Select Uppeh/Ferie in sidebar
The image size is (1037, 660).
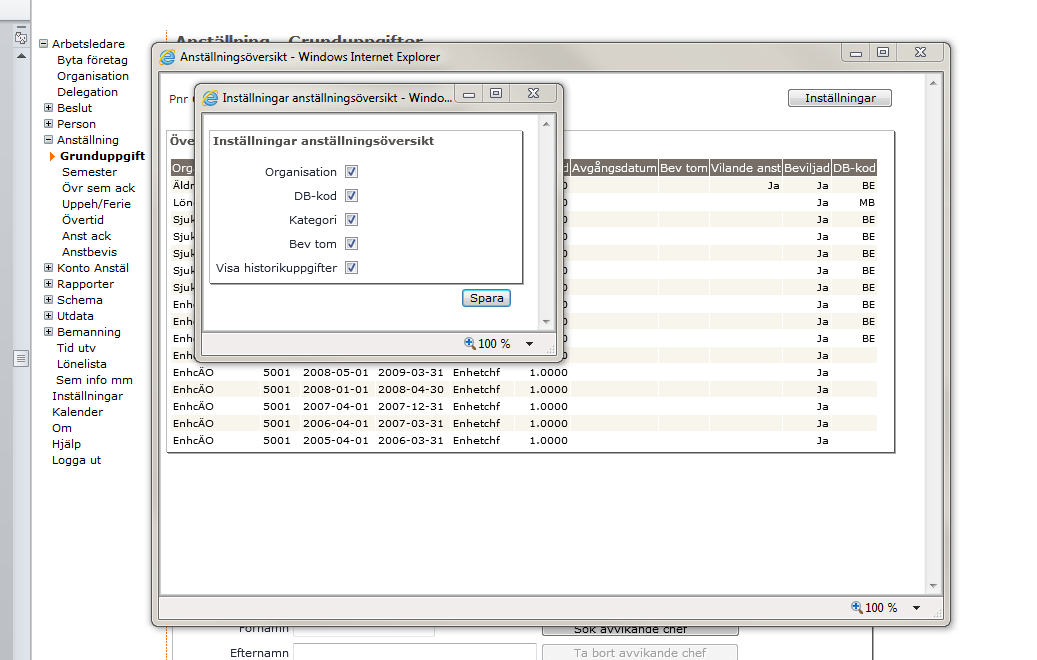(97, 204)
